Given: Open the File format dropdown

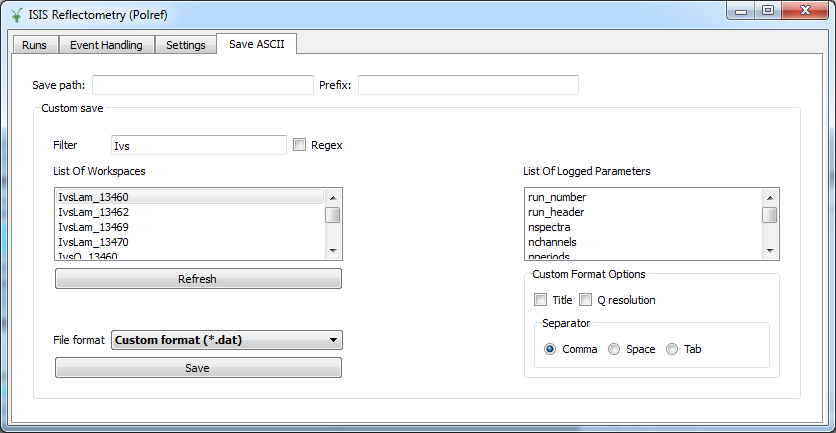Looking at the screenshot, I should 226,340.
